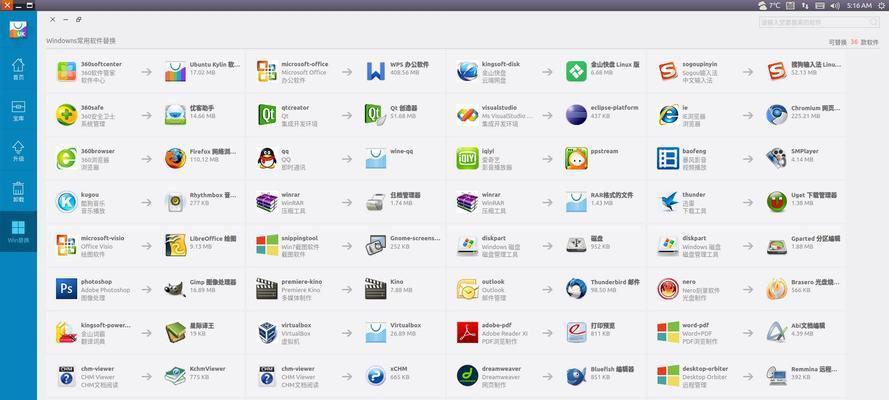
Task: Click the QQ penguin icon
Action: coord(267,159)
